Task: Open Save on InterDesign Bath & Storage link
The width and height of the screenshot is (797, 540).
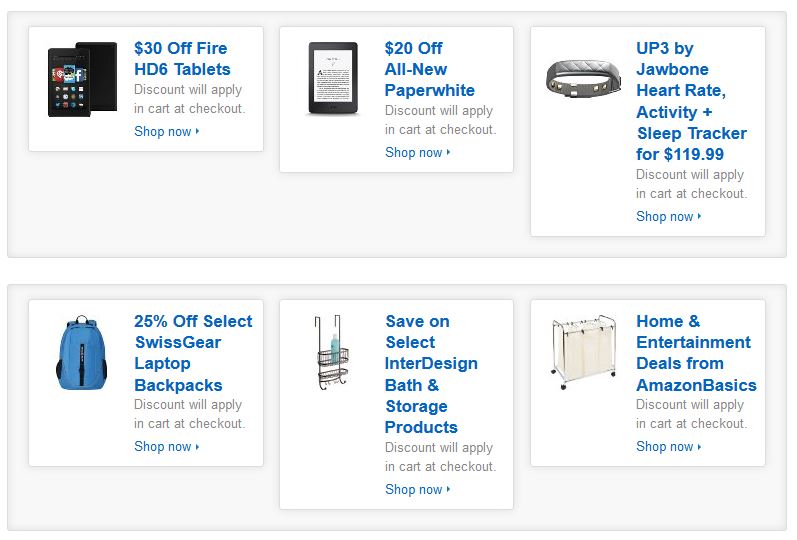Action: click(x=431, y=374)
